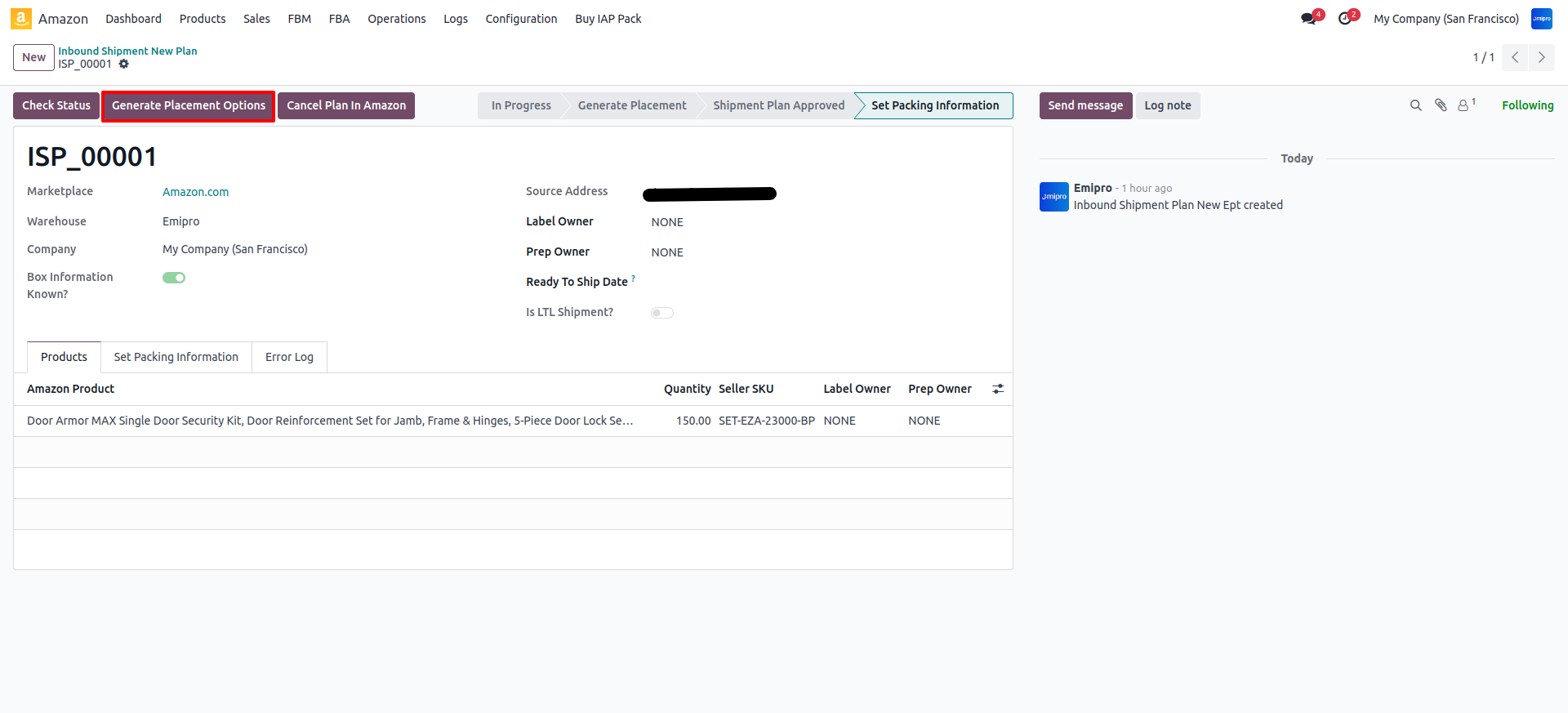This screenshot has width=1568, height=713.
Task: Open the conversations chat icon
Action: point(1309,19)
